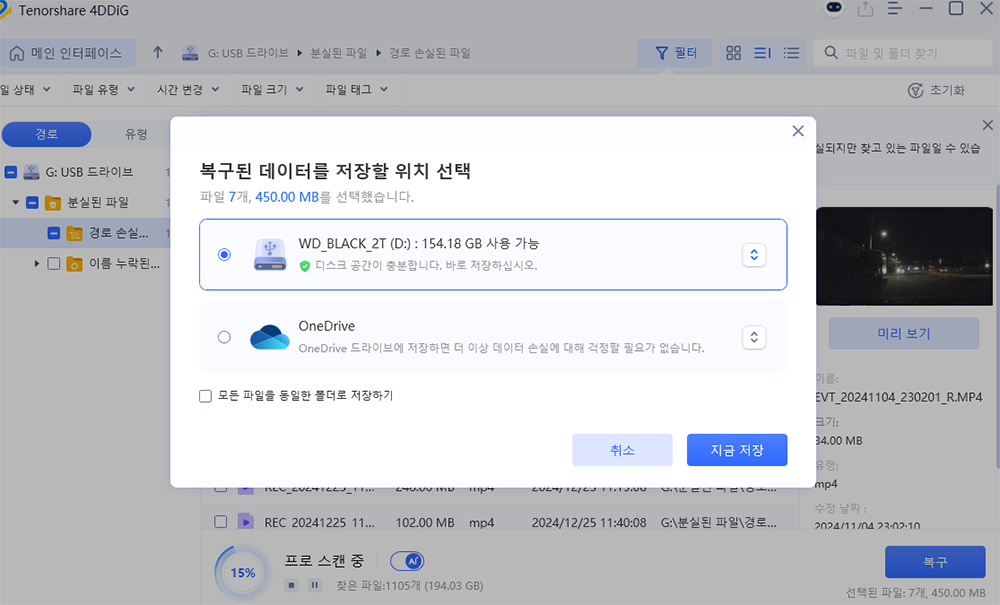Select EVT_20241104_230201_R.MP4 file name text
1000x605 pixels.
(899, 397)
